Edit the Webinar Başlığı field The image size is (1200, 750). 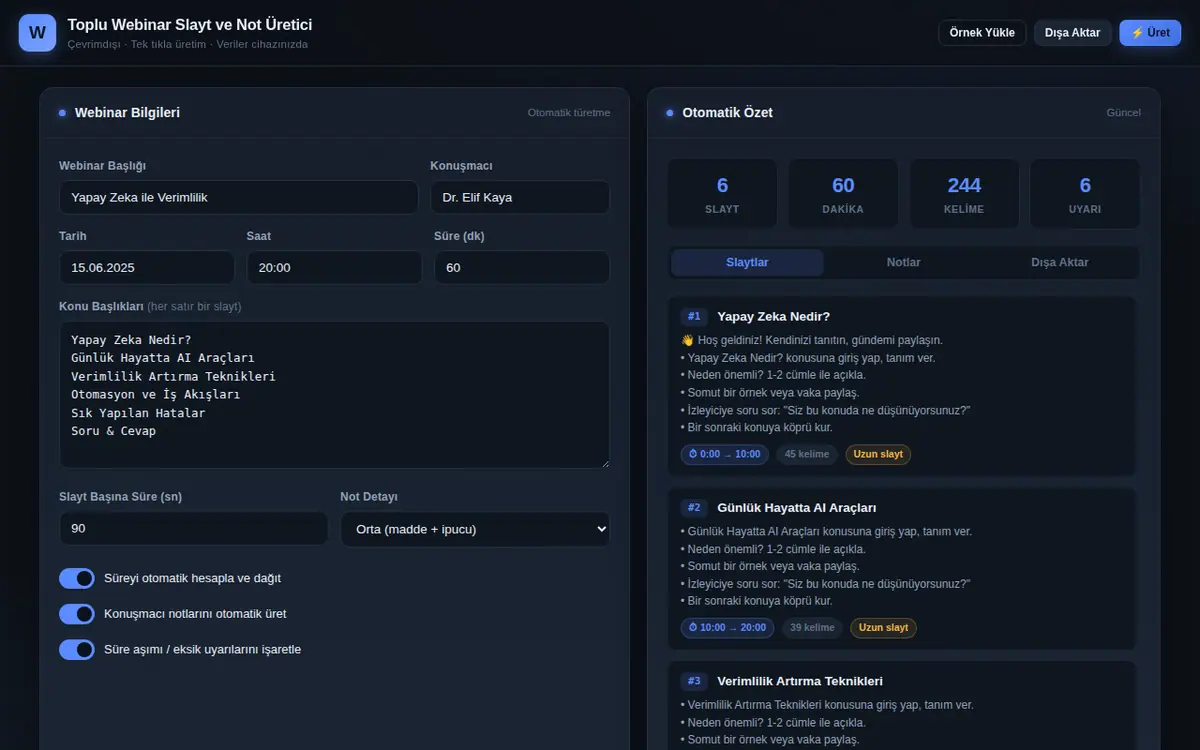click(x=239, y=197)
